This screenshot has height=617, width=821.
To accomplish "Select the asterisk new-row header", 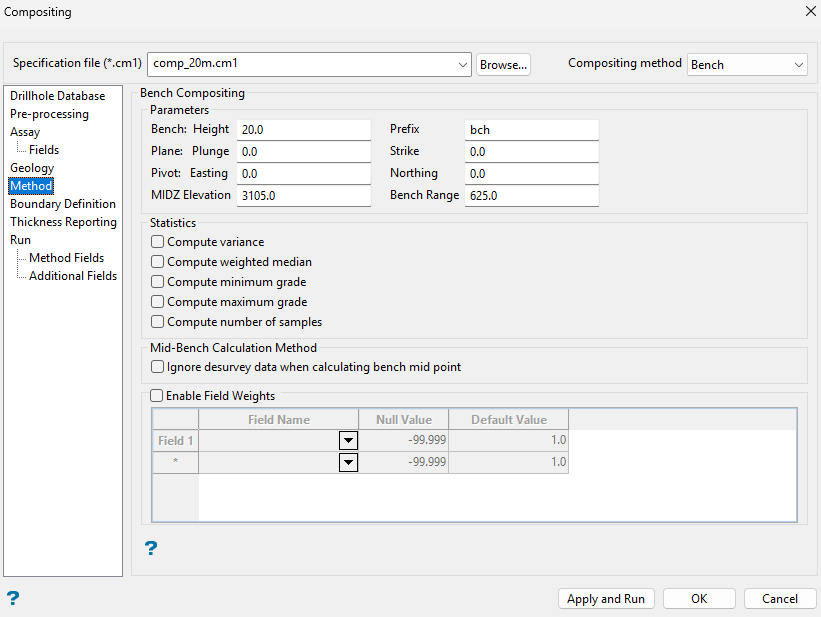I will coord(175,462).
